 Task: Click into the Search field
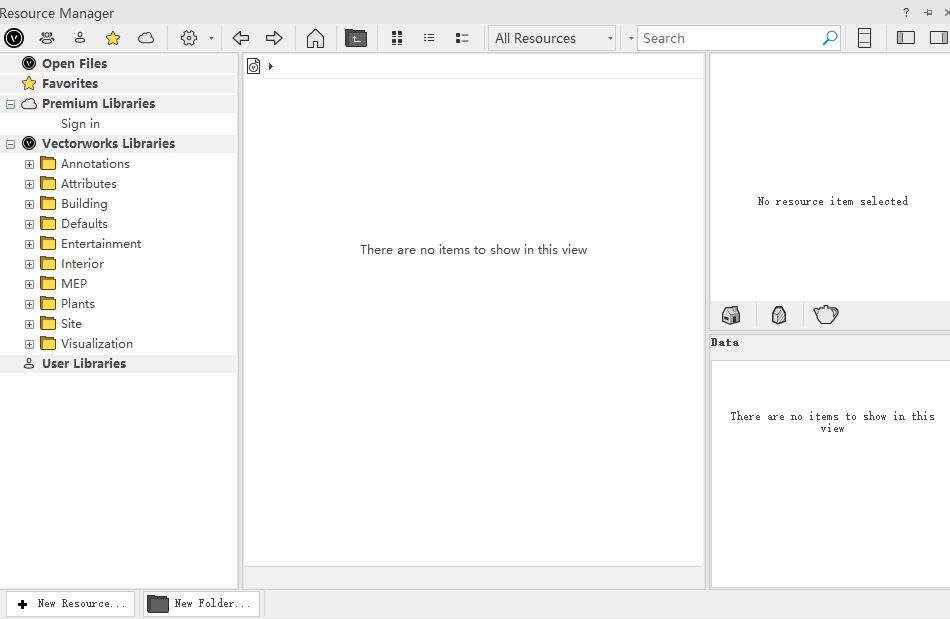click(x=730, y=38)
